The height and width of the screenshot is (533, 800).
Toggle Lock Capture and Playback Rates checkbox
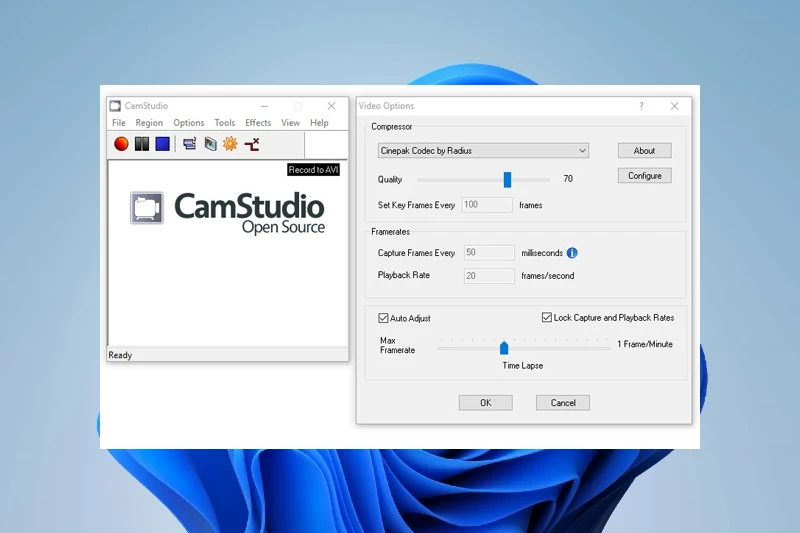pos(546,318)
